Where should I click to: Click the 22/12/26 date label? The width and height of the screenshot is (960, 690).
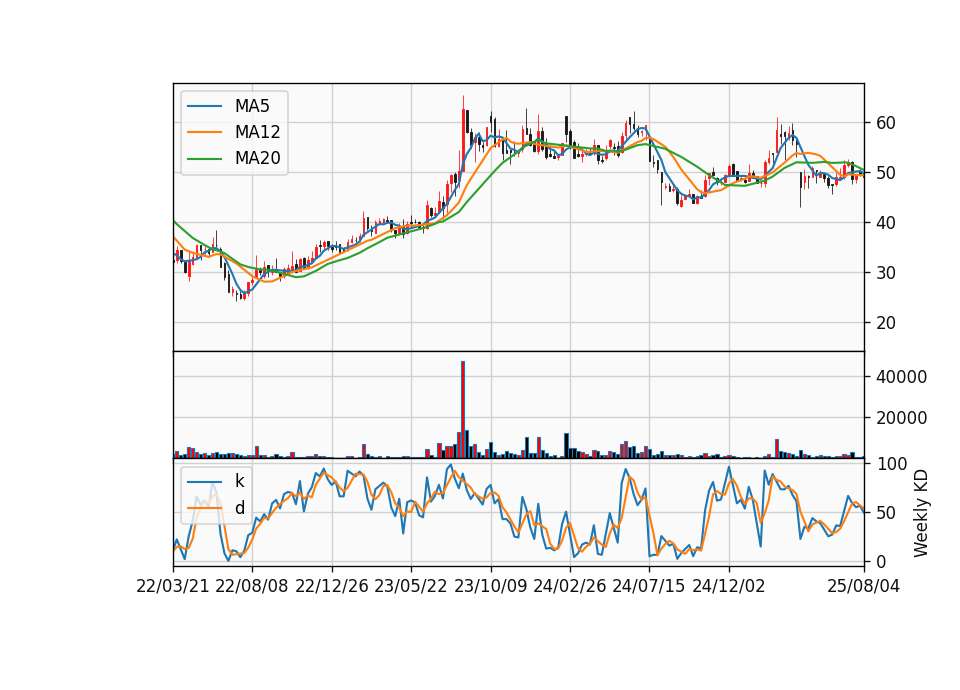[x=332, y=586]
